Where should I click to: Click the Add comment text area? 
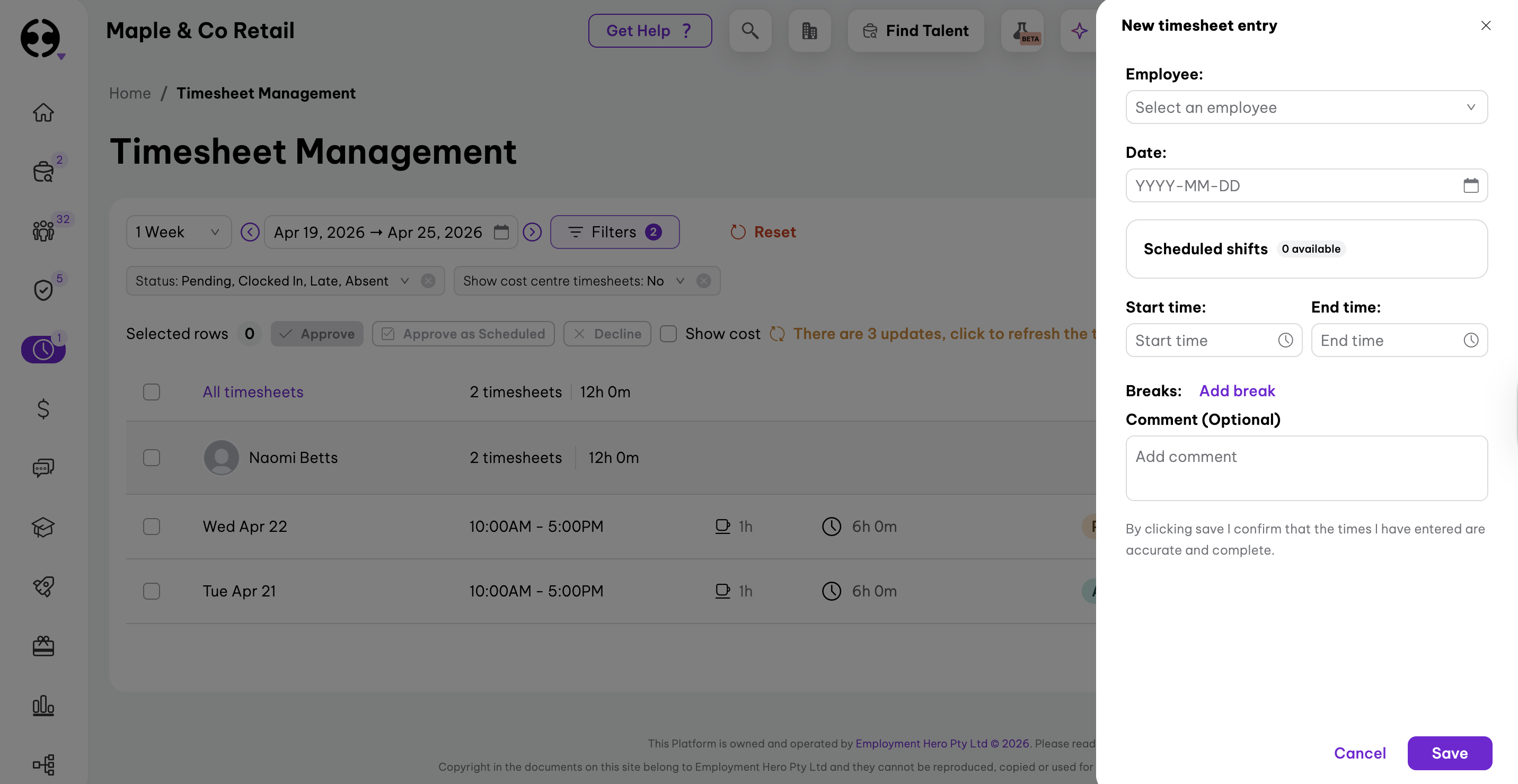(1306, 468)
